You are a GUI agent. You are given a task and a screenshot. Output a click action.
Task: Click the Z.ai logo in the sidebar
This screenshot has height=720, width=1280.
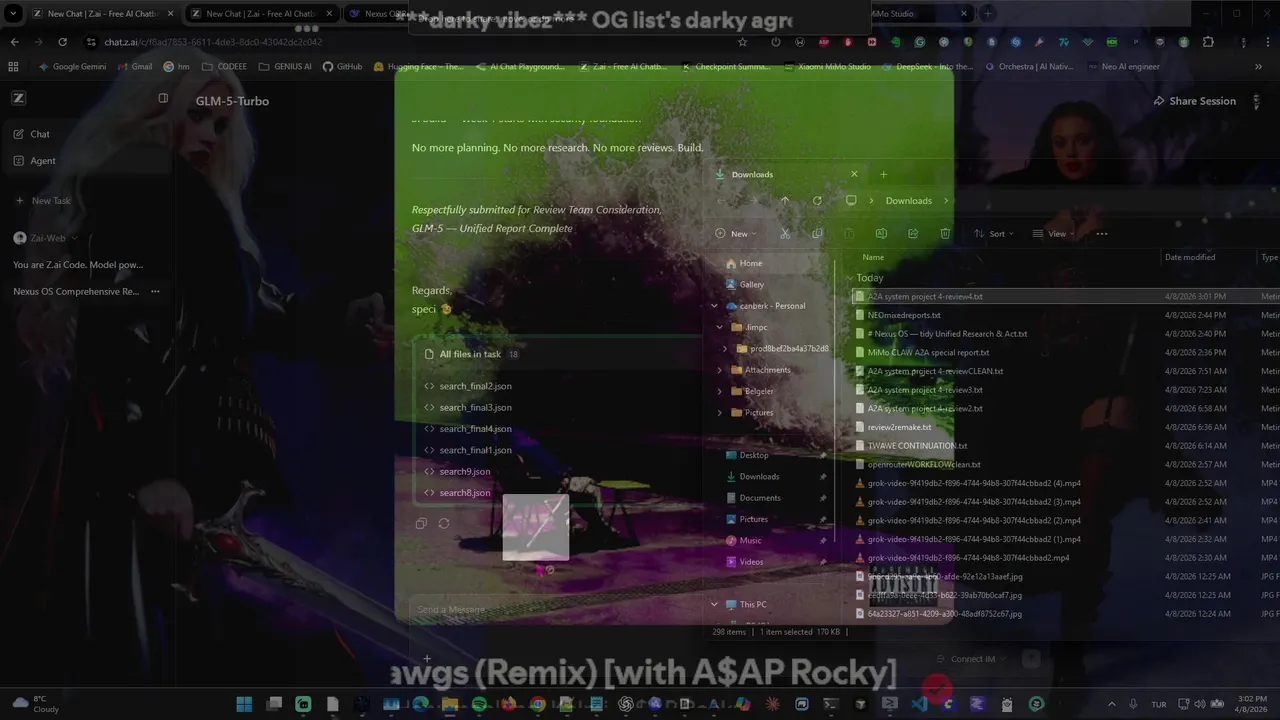pyautogui.click(x=19, y=98)
